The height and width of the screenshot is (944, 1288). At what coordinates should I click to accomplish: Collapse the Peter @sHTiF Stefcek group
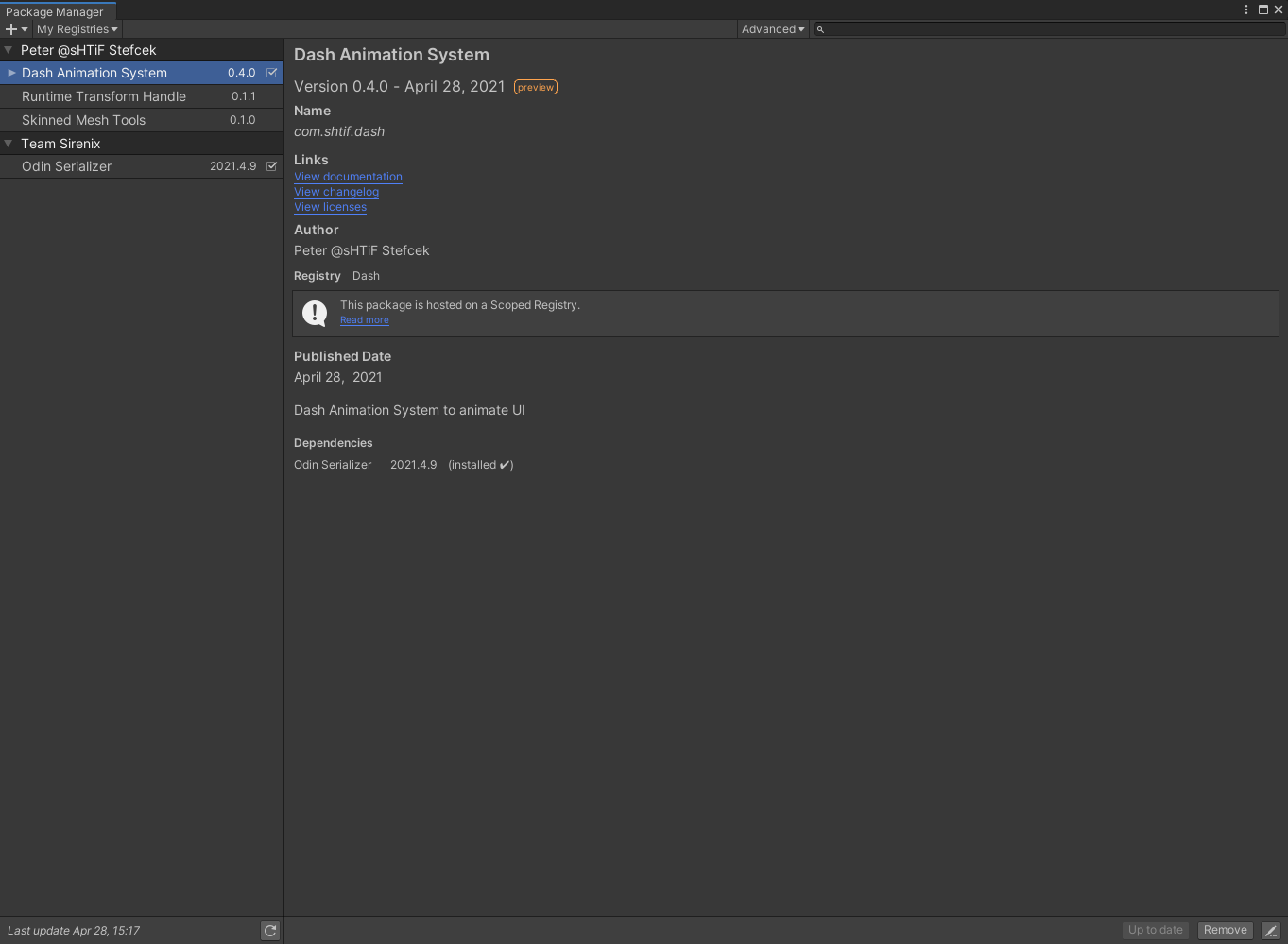tap(9, 50)
